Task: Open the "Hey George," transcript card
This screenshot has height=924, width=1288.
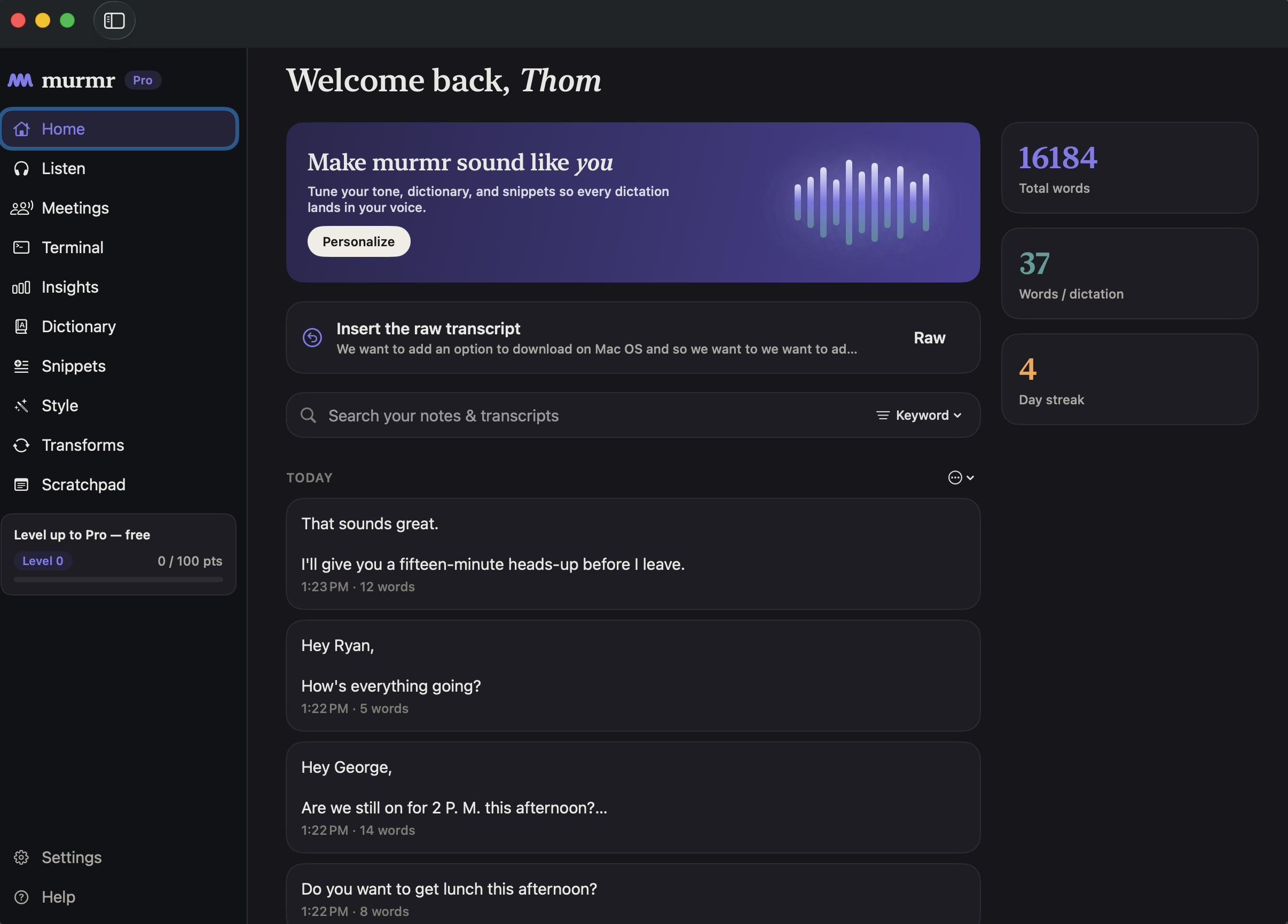Action: tap(633, 797)
